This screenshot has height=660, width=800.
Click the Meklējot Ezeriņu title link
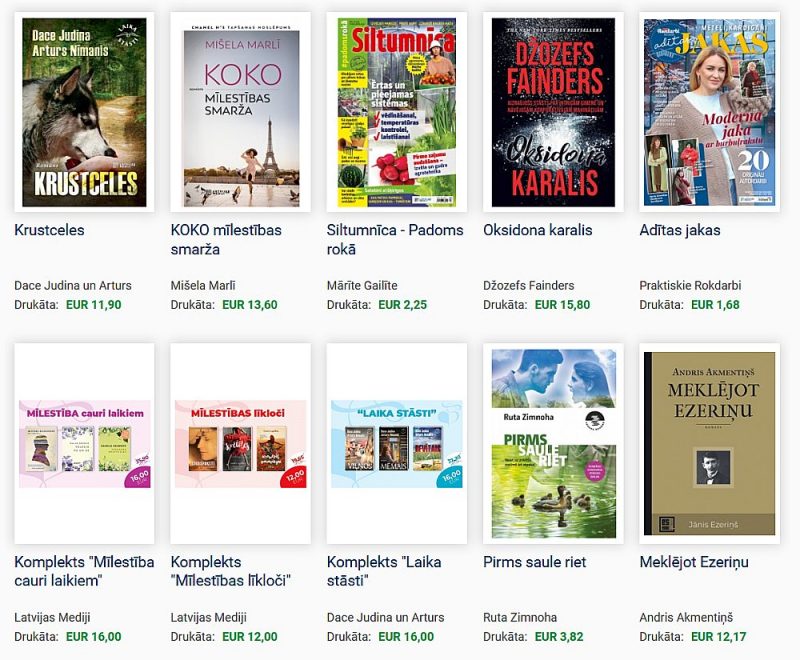(x=694, y=562)
